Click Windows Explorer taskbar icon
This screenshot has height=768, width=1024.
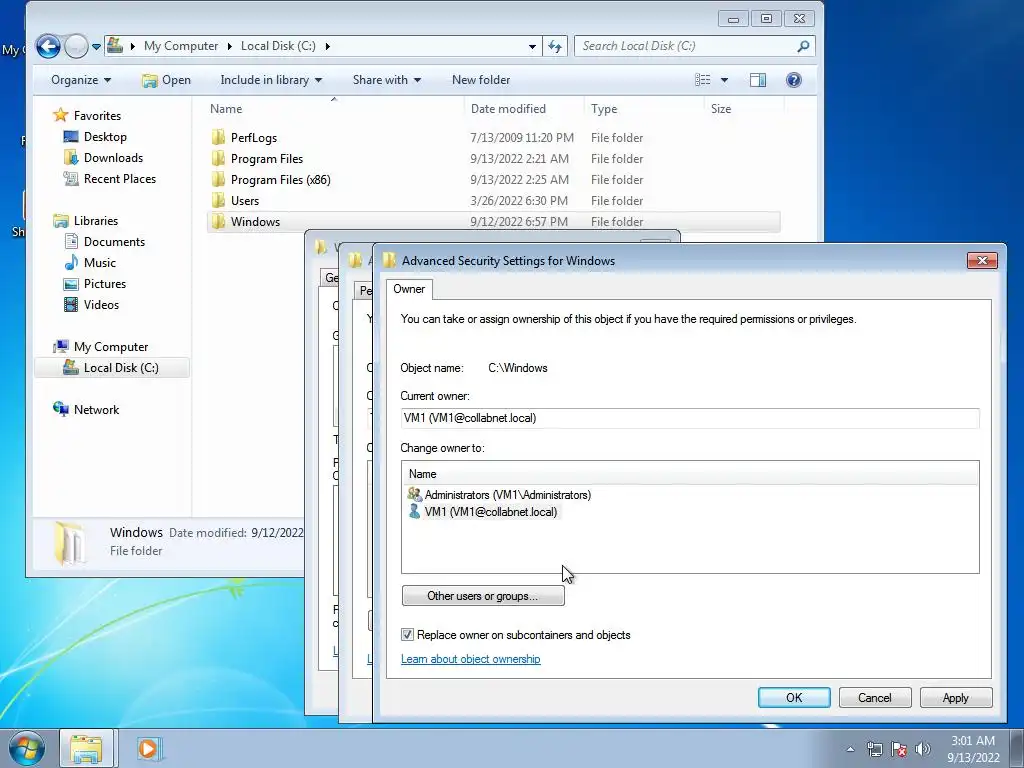click(86, 749)
